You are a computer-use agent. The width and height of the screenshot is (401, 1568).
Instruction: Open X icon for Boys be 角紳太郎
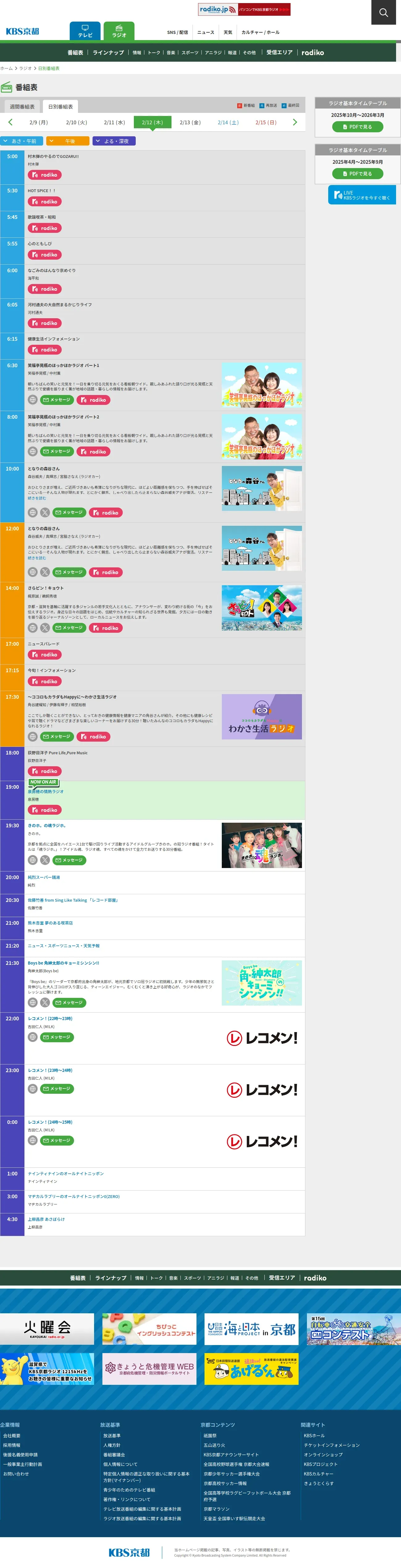click(x=45, y=1002)
